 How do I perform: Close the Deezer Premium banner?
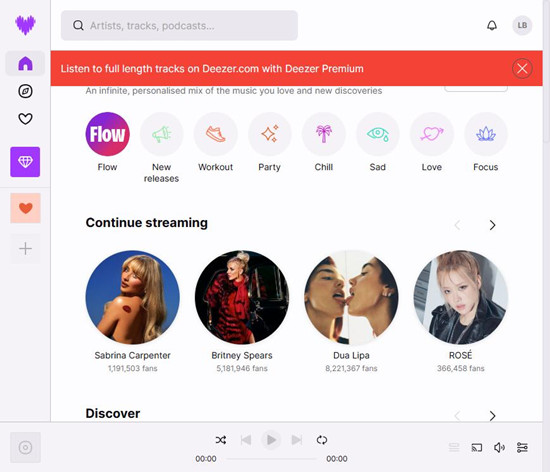point(522,68)
